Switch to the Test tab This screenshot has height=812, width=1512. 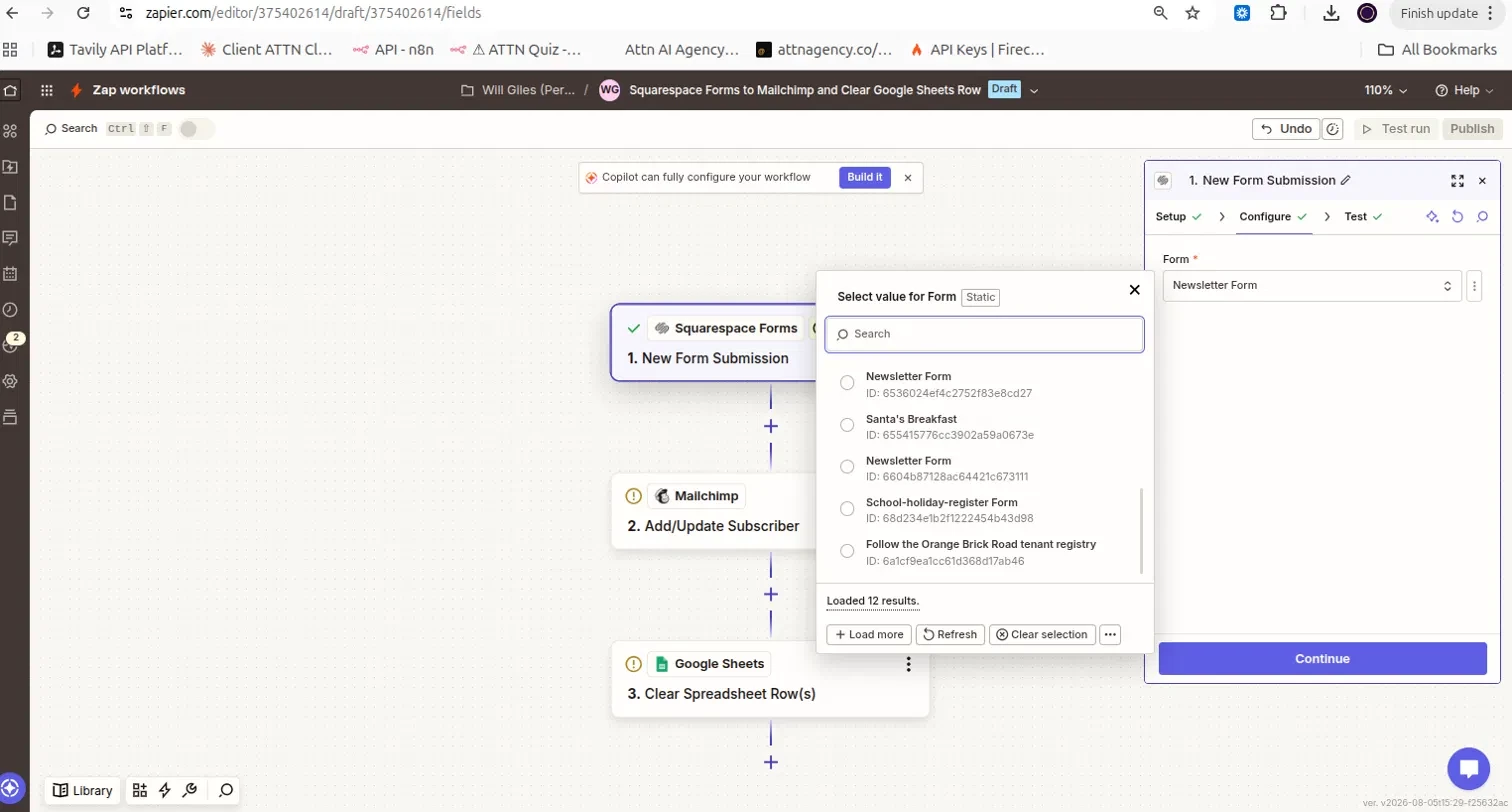tap(1363, 217)
